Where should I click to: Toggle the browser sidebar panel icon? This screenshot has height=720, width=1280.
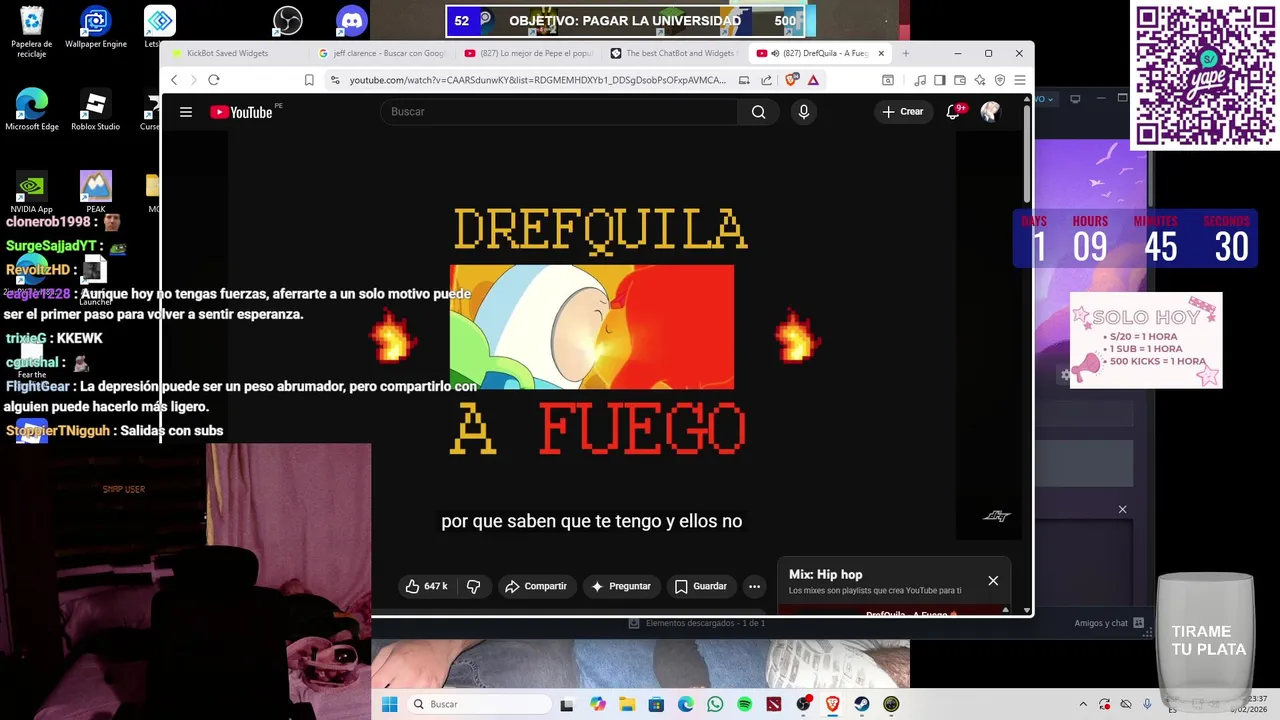939,80
